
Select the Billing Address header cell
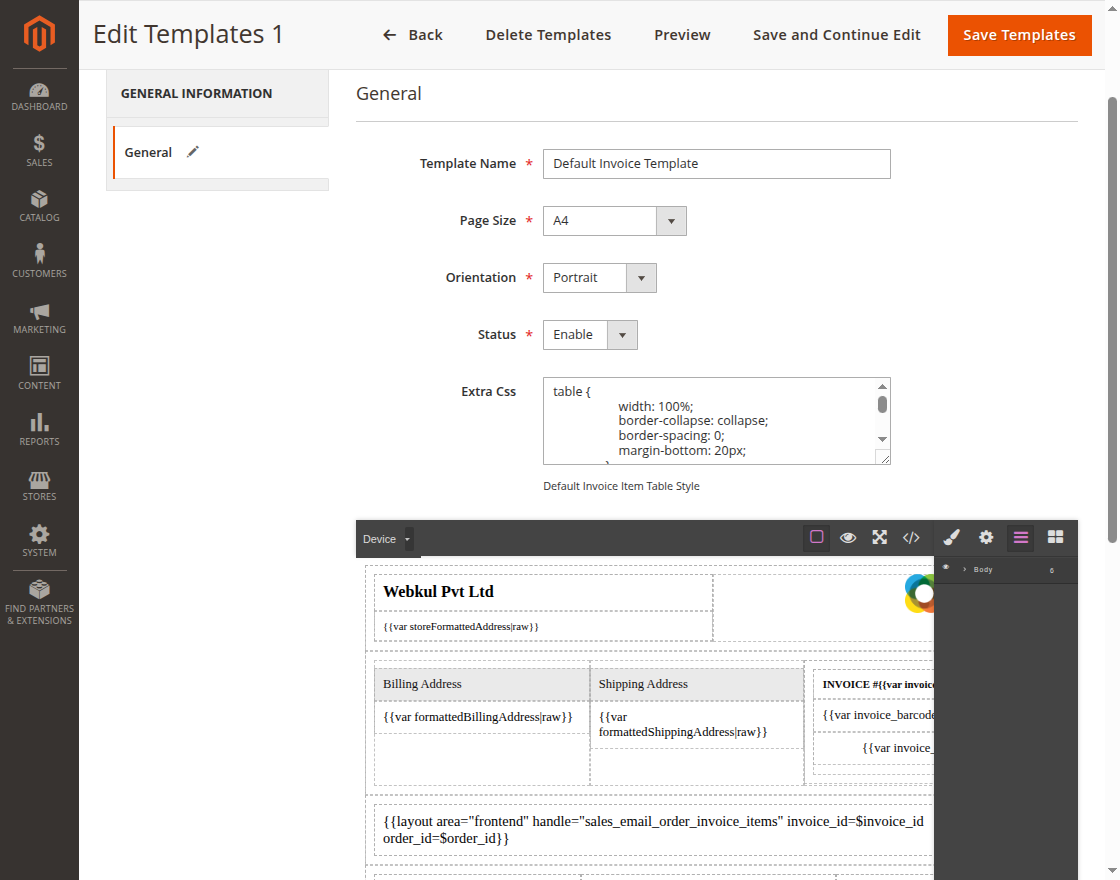tap(481, 684)
